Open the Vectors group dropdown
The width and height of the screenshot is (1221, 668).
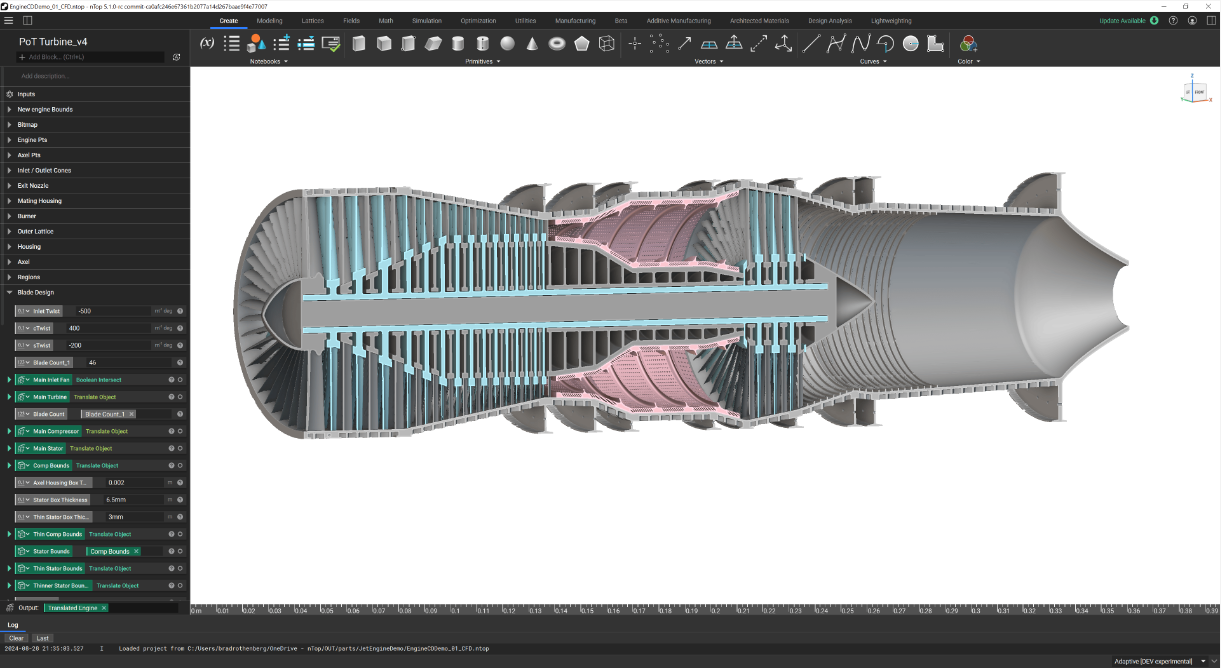(709, 61)
